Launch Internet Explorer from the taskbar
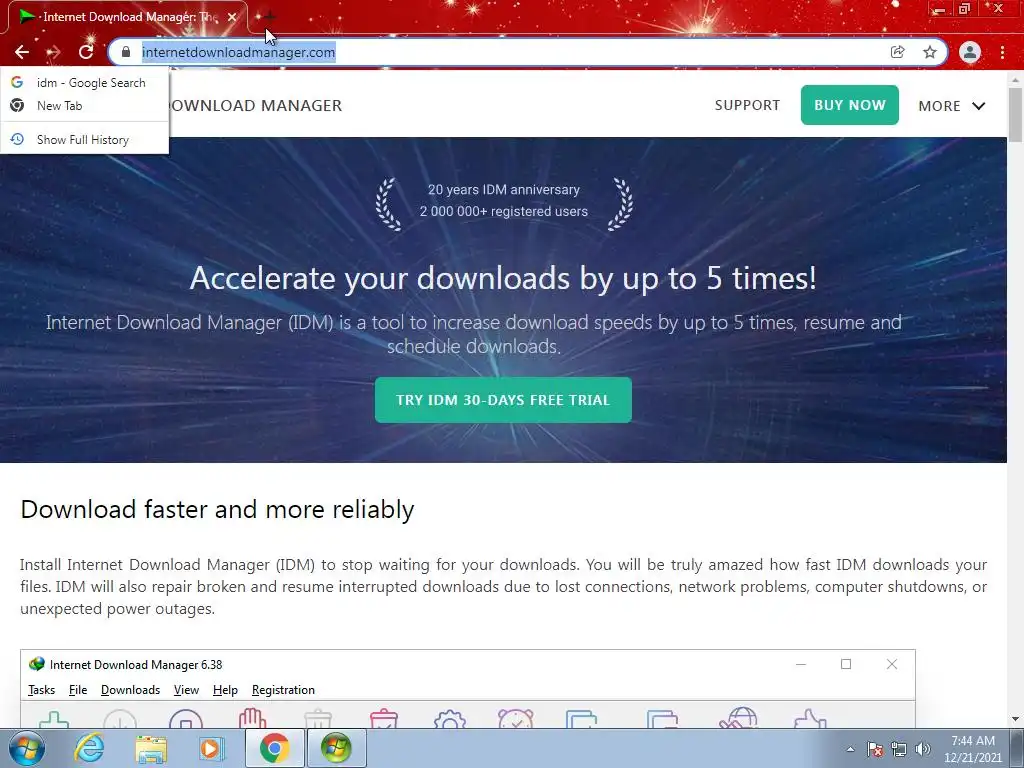Screen dimensions: 1024x768 [89, 748]
